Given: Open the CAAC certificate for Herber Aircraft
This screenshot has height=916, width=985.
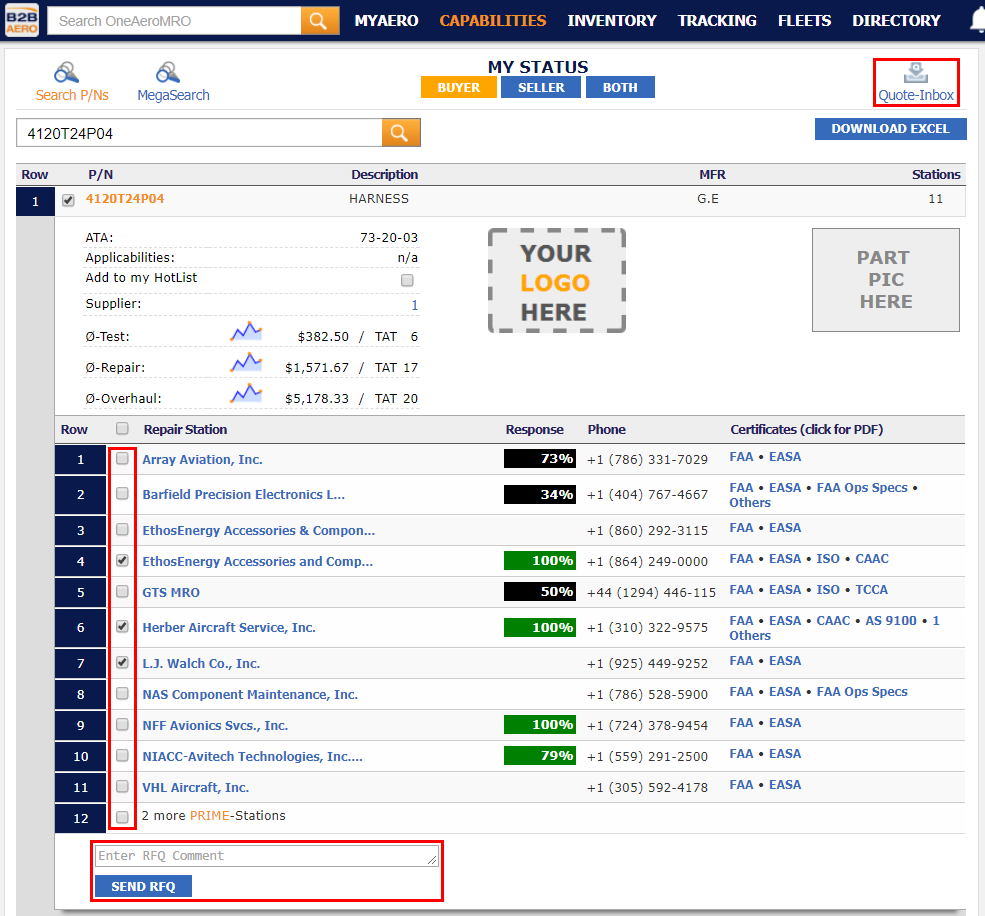Looking at the screenshot, I should coord(833,621).
